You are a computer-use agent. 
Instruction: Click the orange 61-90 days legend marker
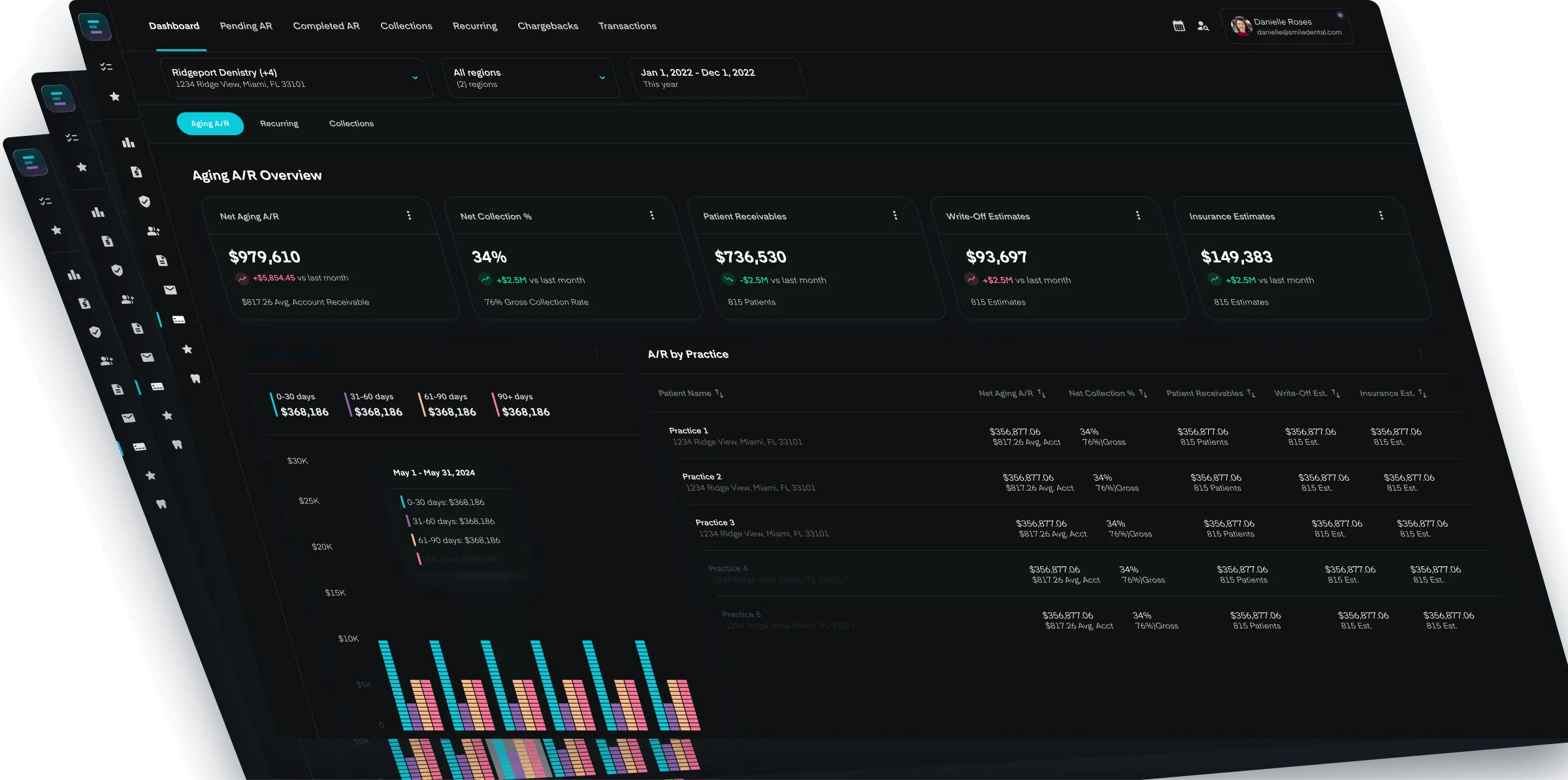[421, 404]
